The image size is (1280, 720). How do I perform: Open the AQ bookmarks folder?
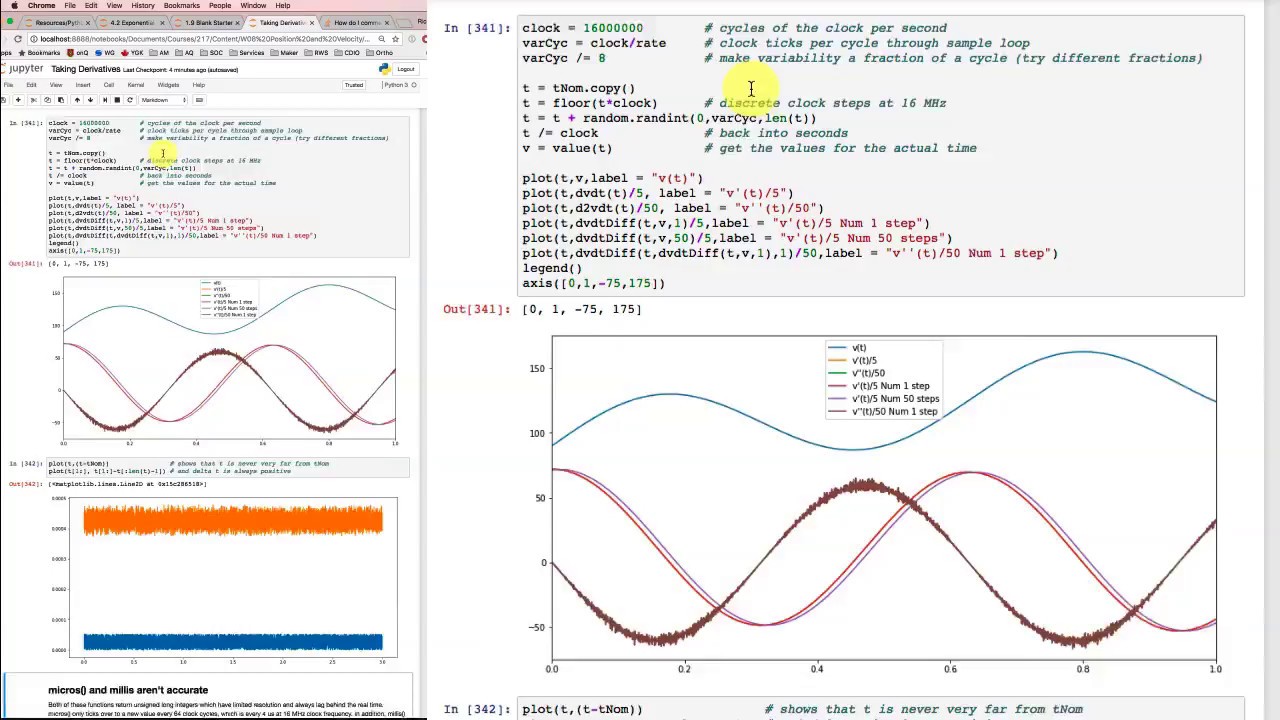point(184,52)
